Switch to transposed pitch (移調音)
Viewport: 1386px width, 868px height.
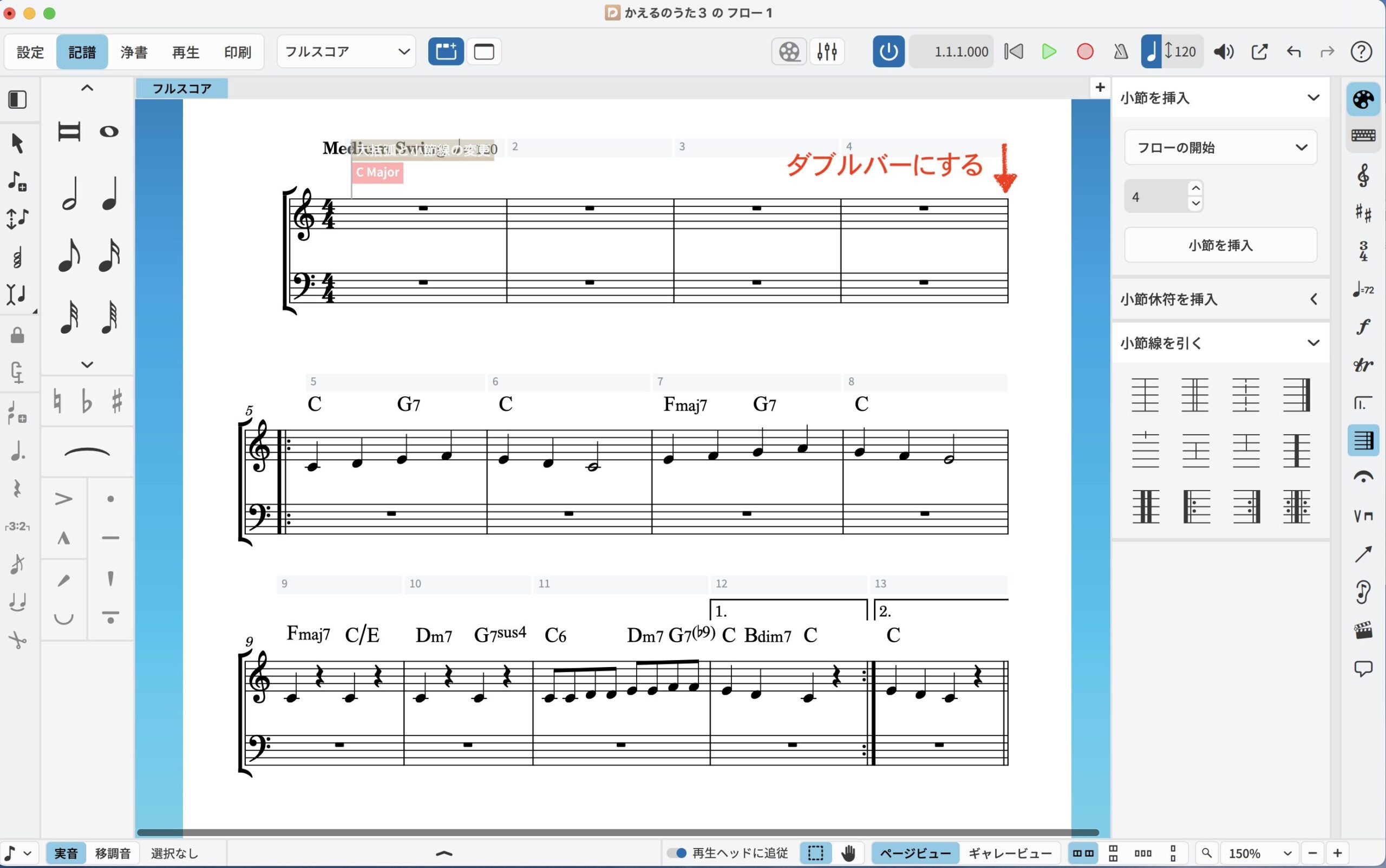(x=113, y=853)
